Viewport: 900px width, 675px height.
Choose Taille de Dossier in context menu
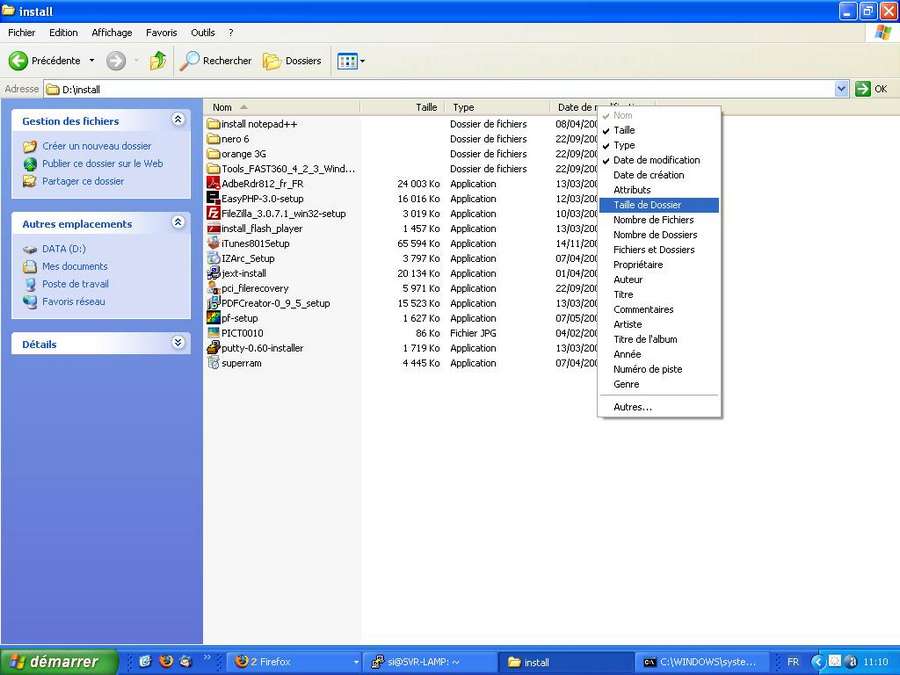[647, 205]
